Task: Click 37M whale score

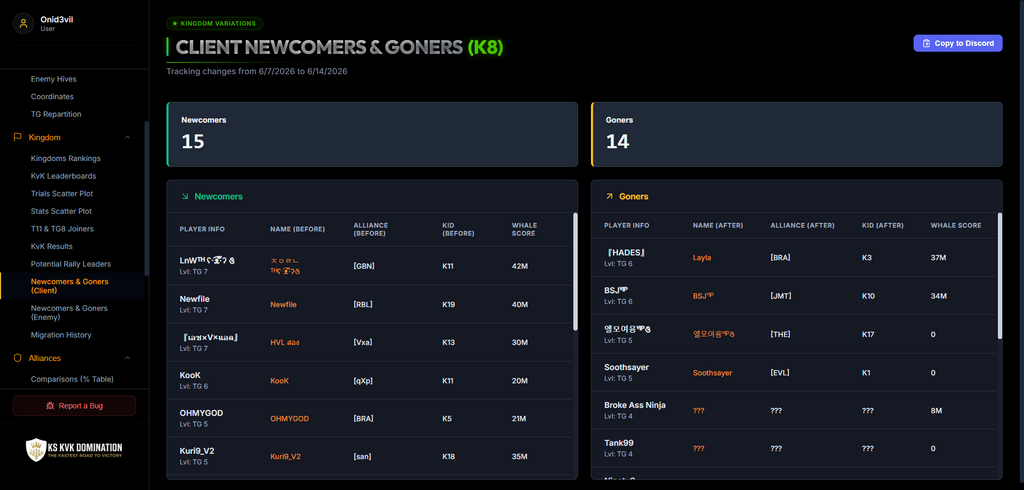Action: point(938,258)
